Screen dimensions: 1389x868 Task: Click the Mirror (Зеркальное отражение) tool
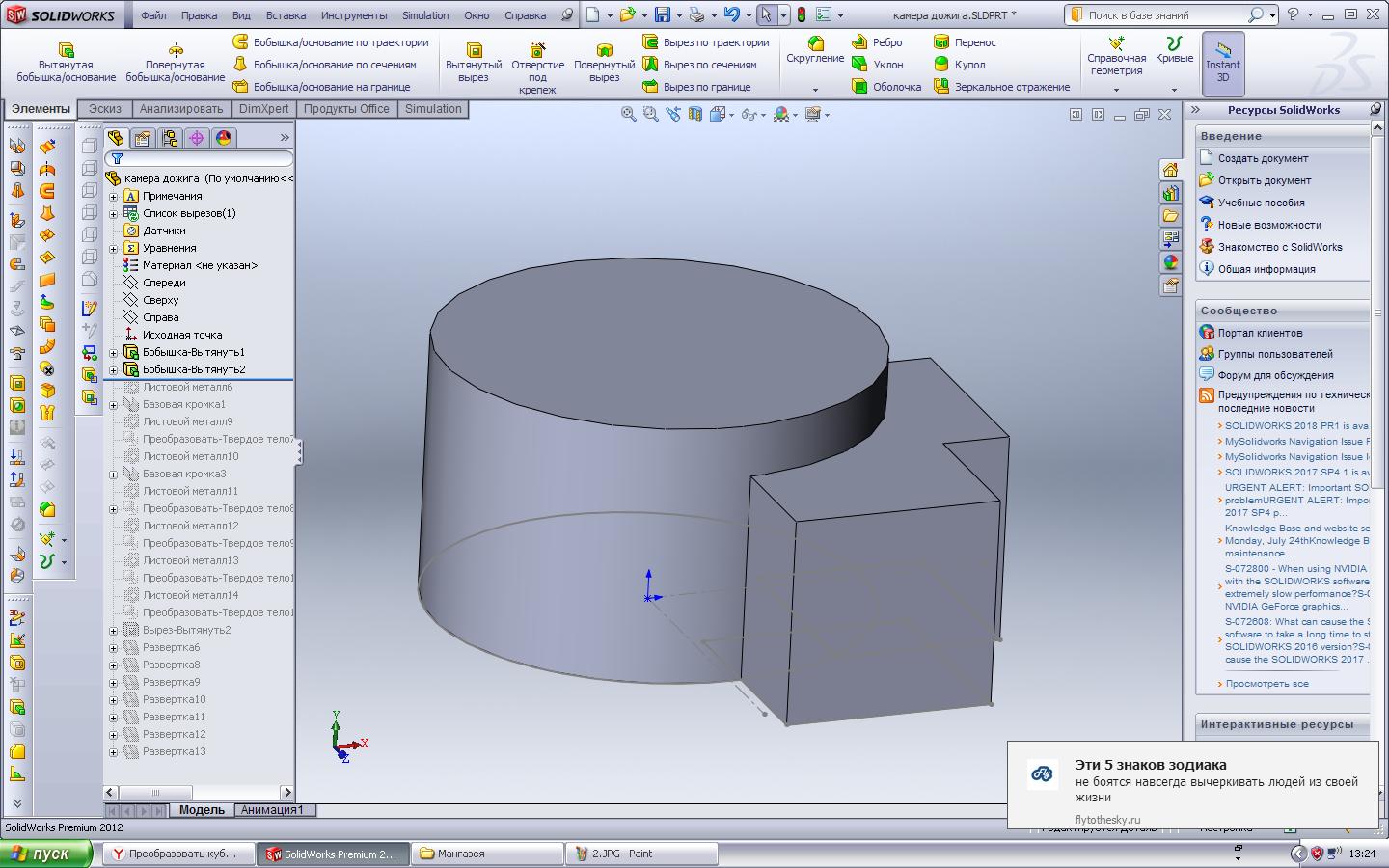[1001, 87]
